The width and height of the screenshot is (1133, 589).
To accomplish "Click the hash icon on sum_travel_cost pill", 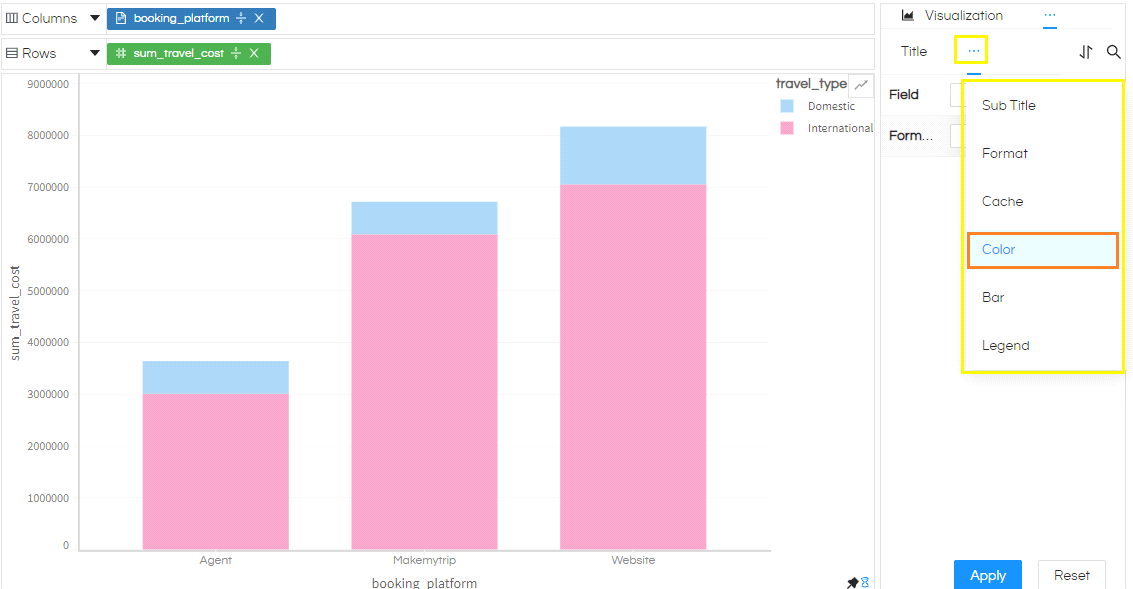I will pos(121,53).
